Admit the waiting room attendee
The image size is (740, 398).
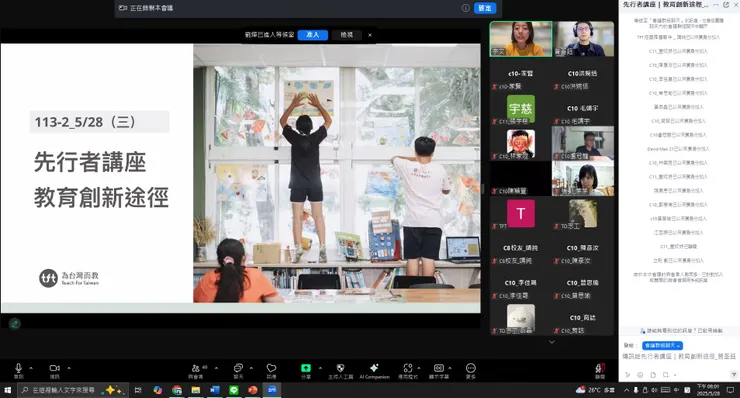[312, 35]
